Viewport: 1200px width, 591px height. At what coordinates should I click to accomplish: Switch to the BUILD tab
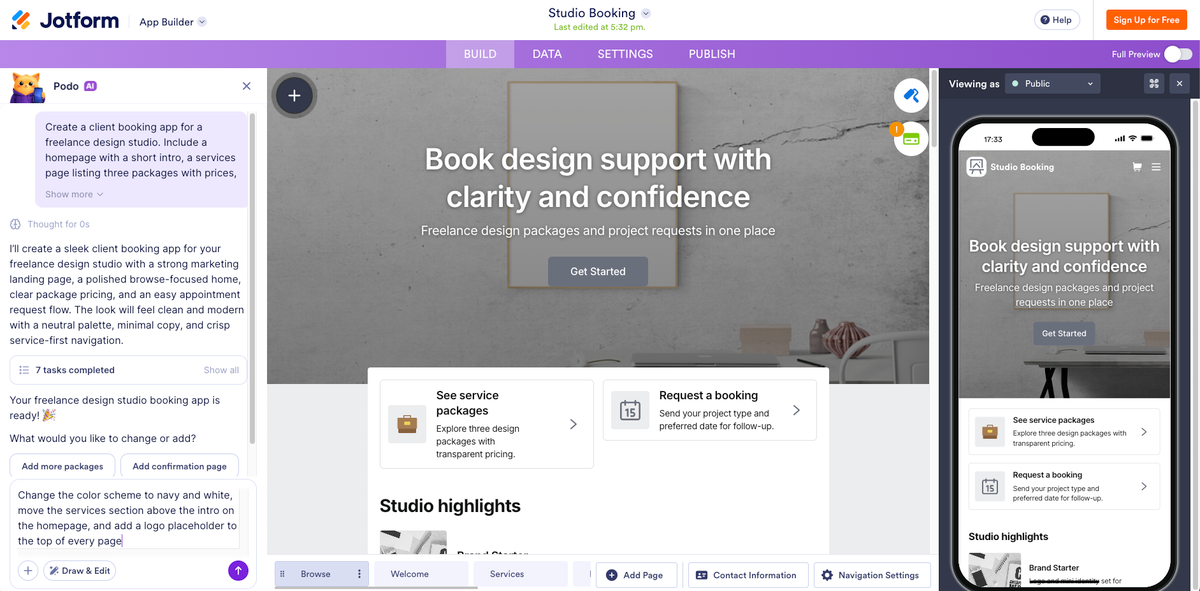tap(480, 54)
